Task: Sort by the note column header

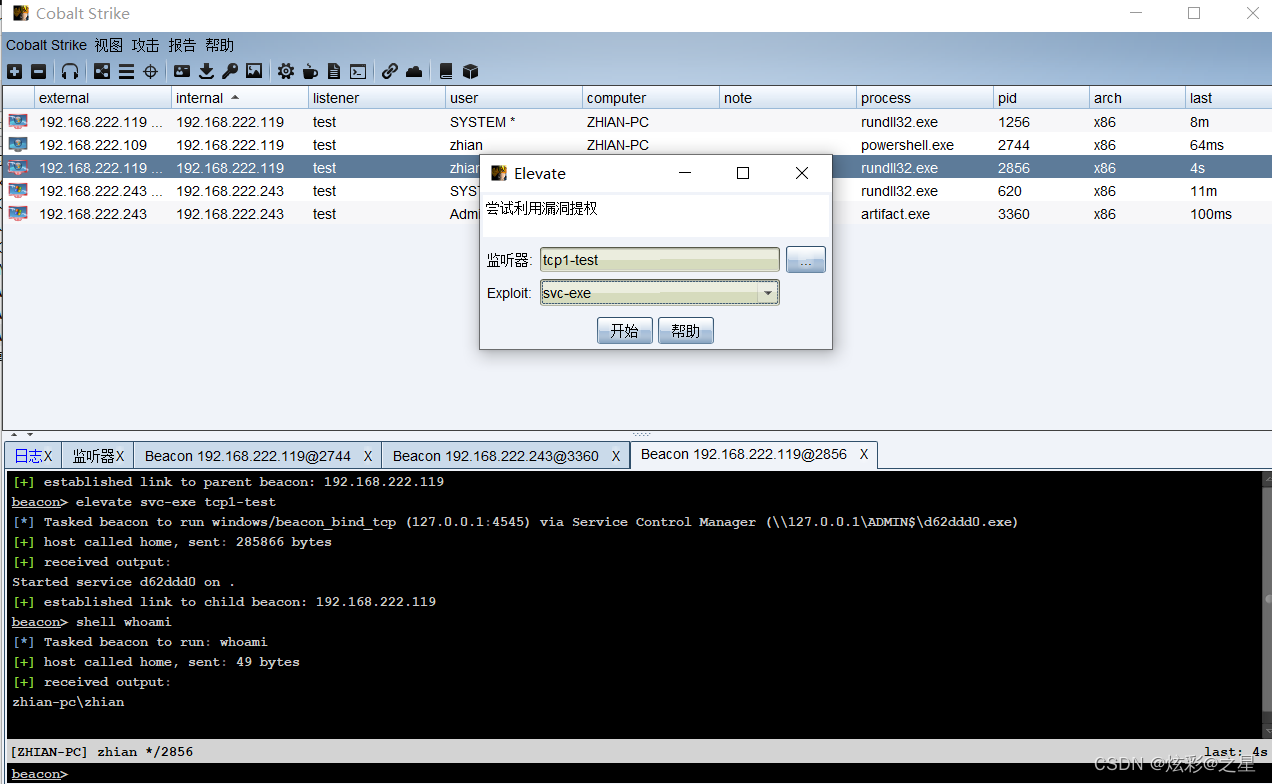Action: coord(788,98)
